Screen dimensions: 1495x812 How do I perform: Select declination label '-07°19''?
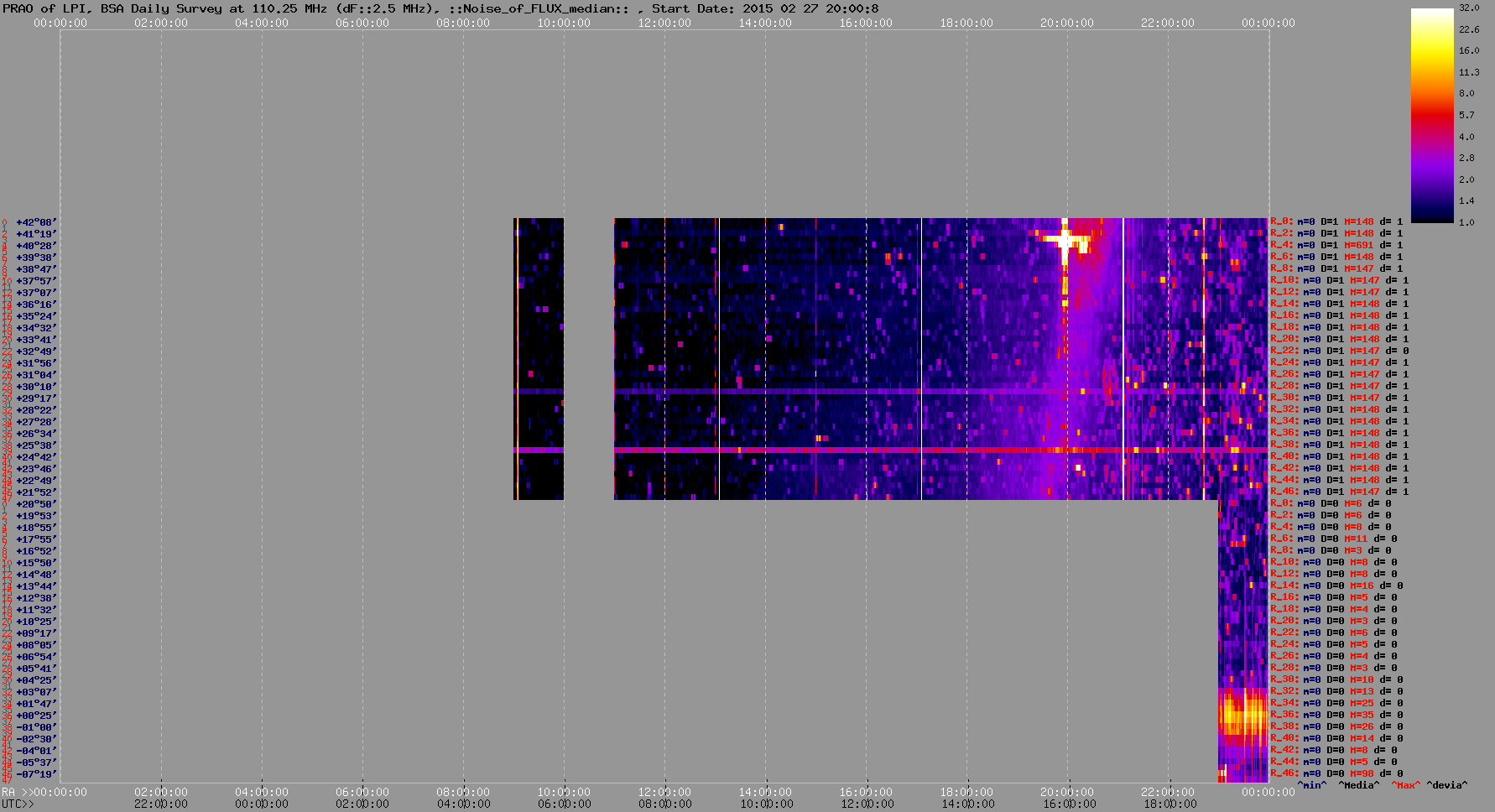click(36, 774)
